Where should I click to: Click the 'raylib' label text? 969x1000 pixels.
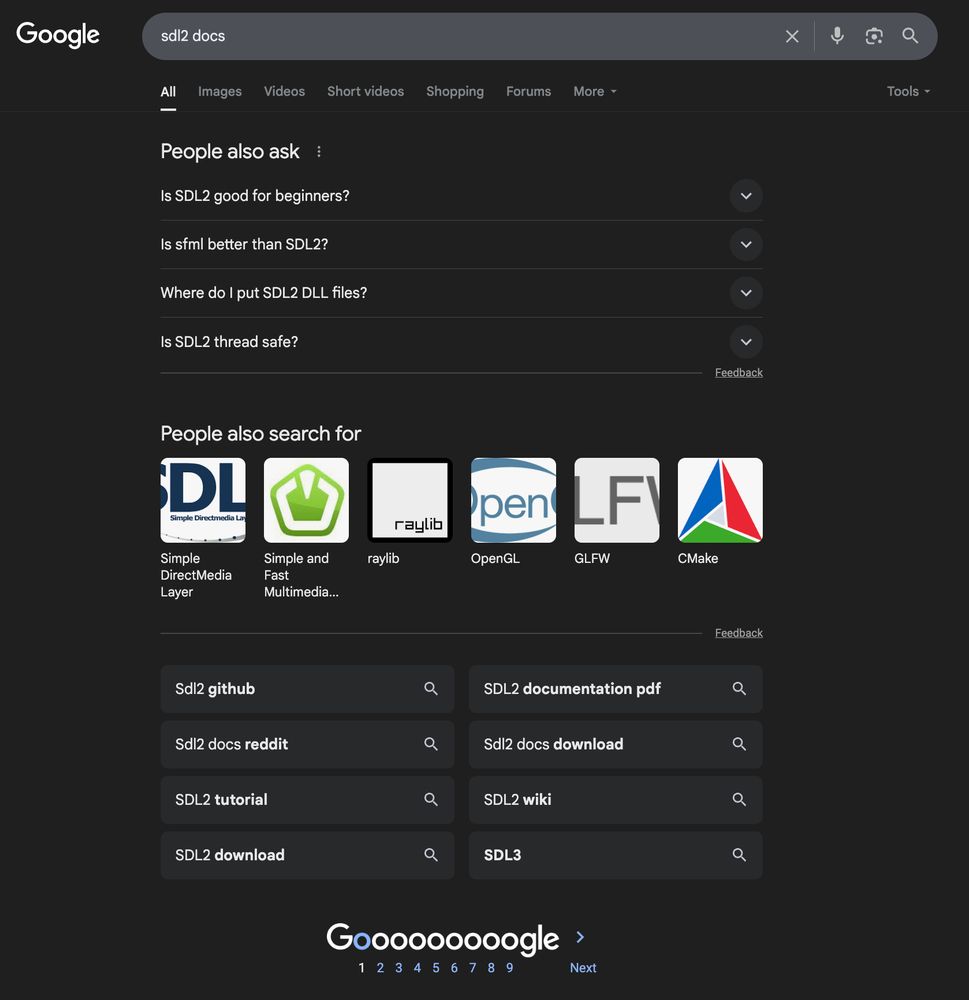pos(383,558)
